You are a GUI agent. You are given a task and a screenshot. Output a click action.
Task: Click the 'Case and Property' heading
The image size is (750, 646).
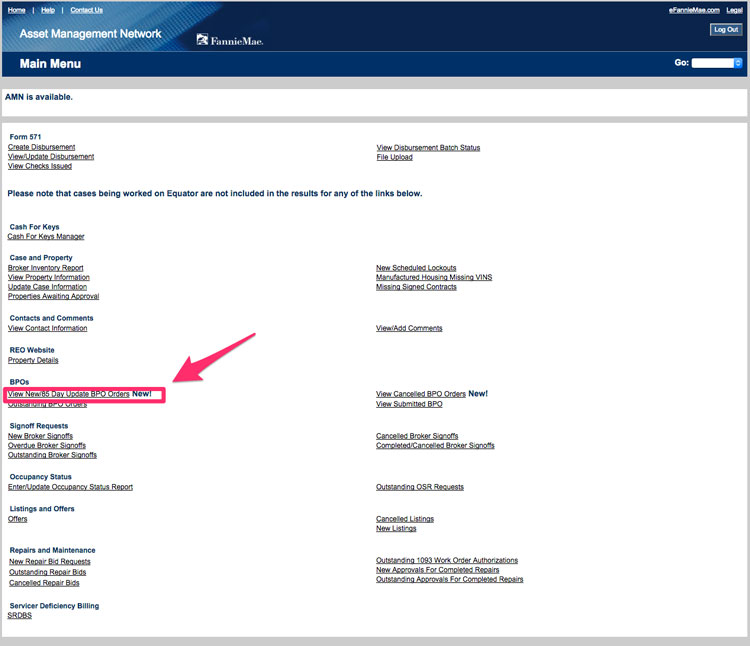click(x=41, y=258)
